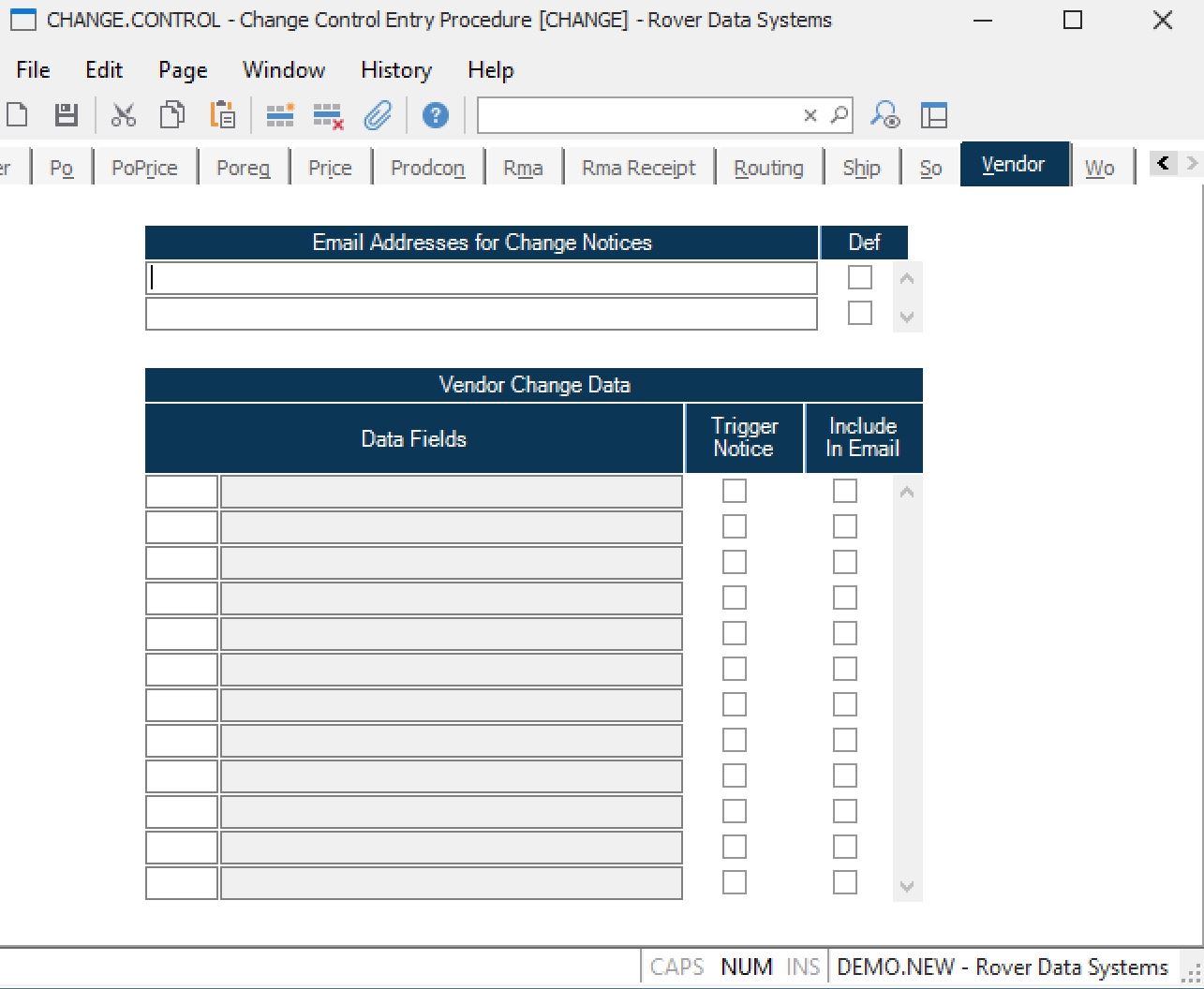Open the paperclip attachments icon
This screenshot has width=1204, height=989.
[378, 115]
